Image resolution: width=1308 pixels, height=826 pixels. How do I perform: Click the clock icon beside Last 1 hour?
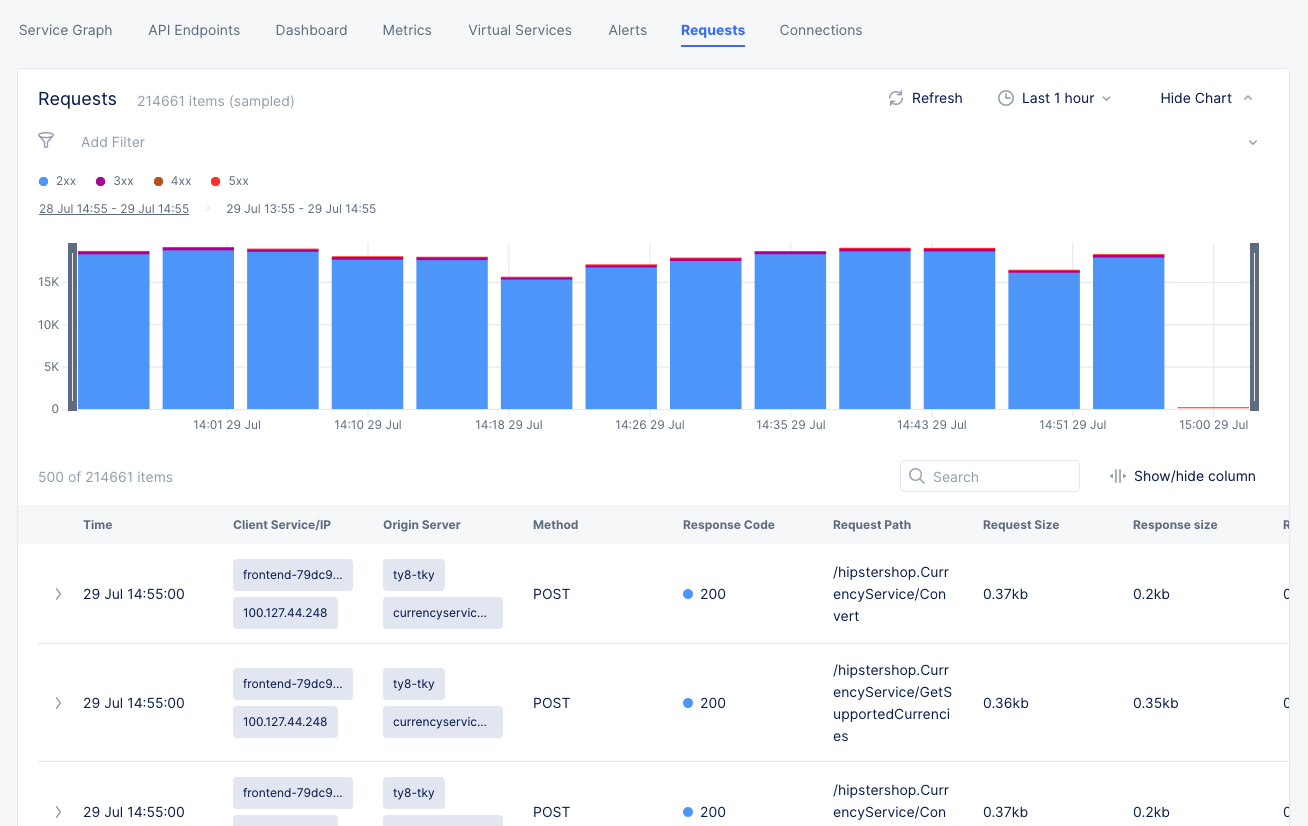(1006, 98)
